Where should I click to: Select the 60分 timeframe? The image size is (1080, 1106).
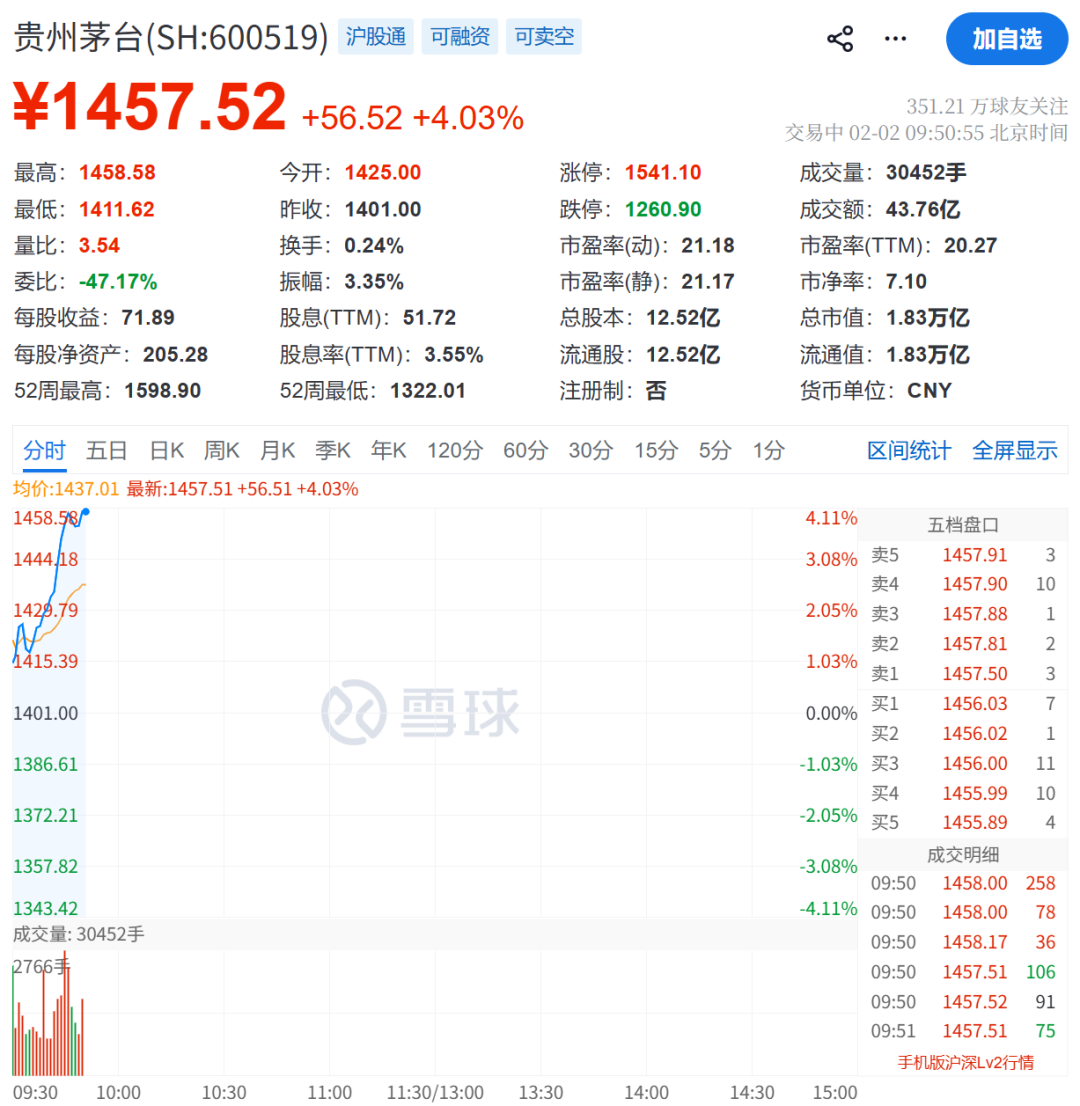point(524,450)
